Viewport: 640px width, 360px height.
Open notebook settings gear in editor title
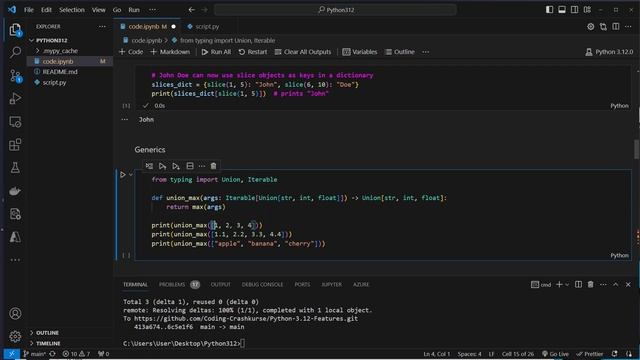click(591, 27)
